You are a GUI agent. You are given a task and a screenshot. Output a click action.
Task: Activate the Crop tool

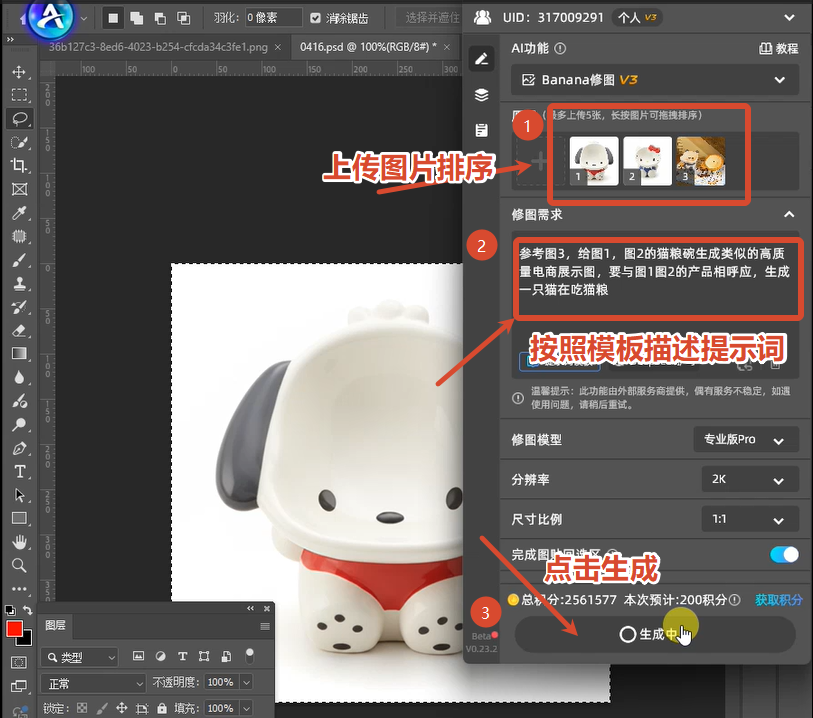pos(20,165)
